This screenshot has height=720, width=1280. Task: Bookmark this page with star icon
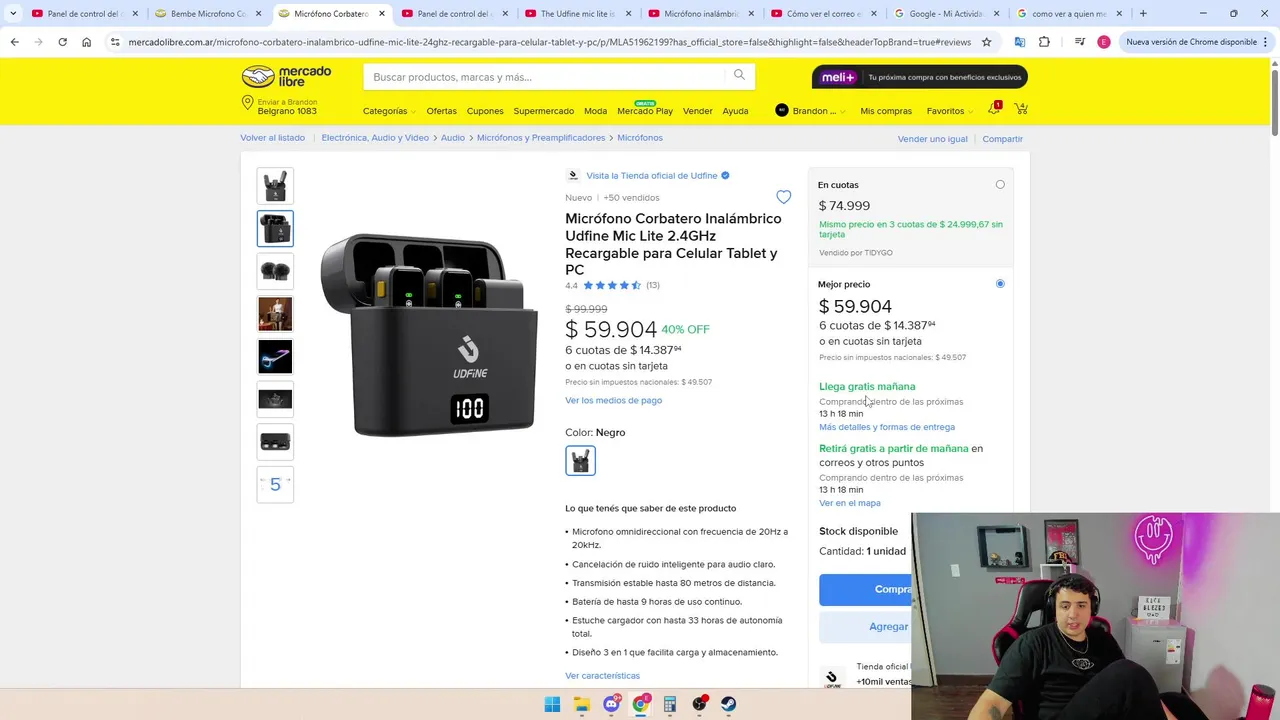pos(986,42)
